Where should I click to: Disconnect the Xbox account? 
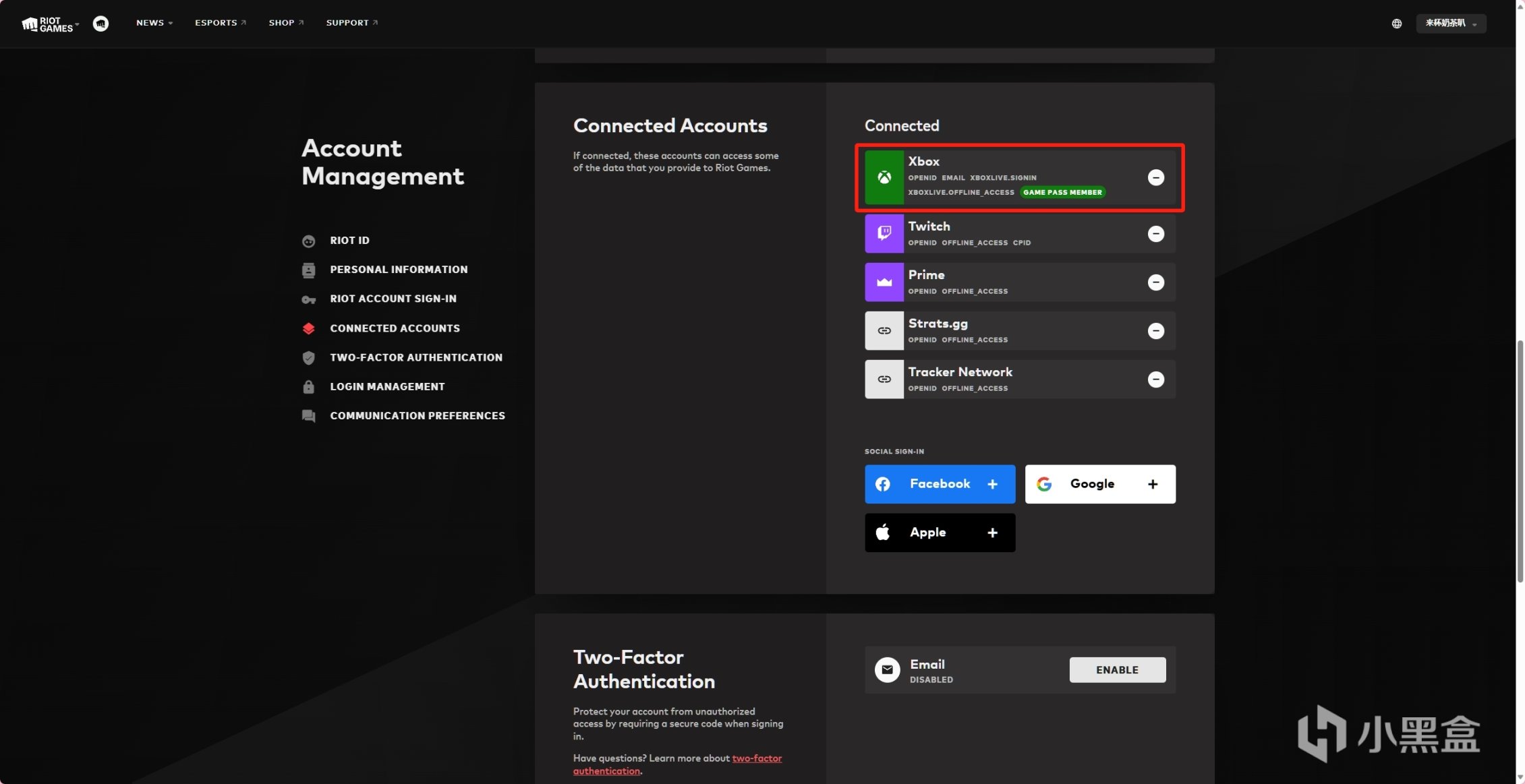click(1156, 177)
